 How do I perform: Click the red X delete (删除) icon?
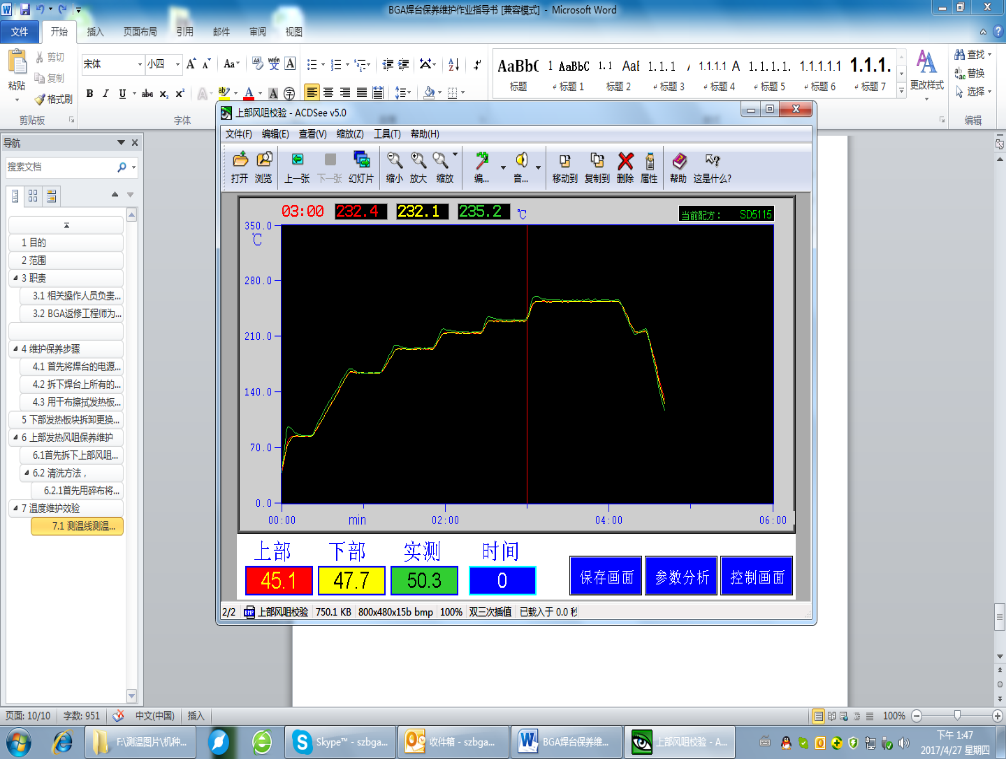point(625,160)
